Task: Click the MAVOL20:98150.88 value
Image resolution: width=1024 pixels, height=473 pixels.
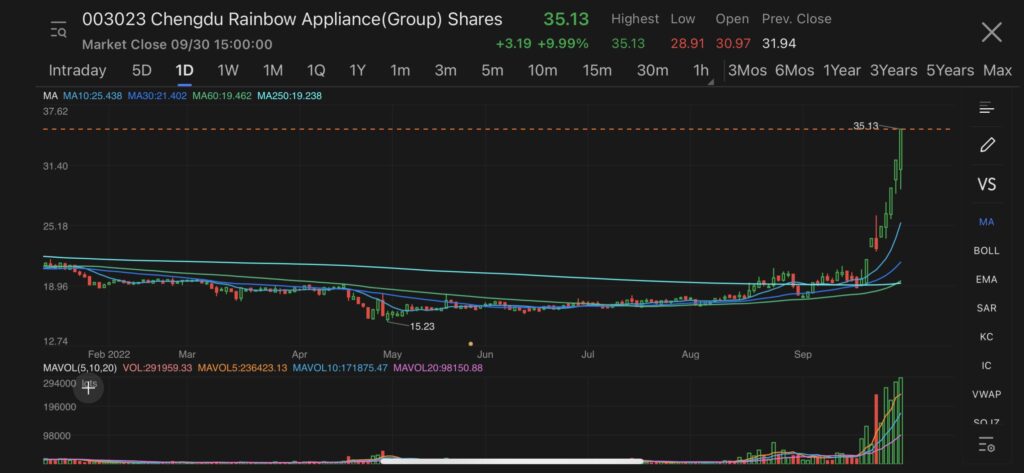Action: (x=438, y=368)
